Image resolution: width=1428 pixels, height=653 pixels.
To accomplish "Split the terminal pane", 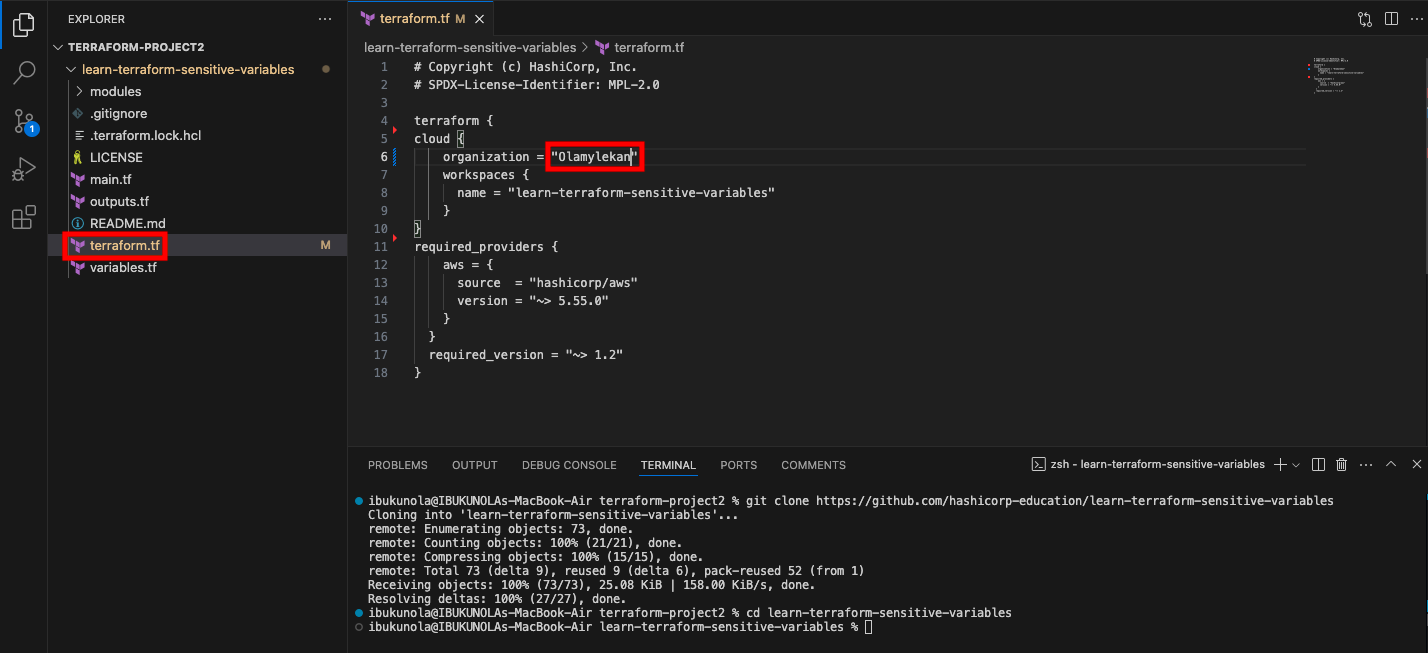I will pyautogui.click(x=1318, y=465).
